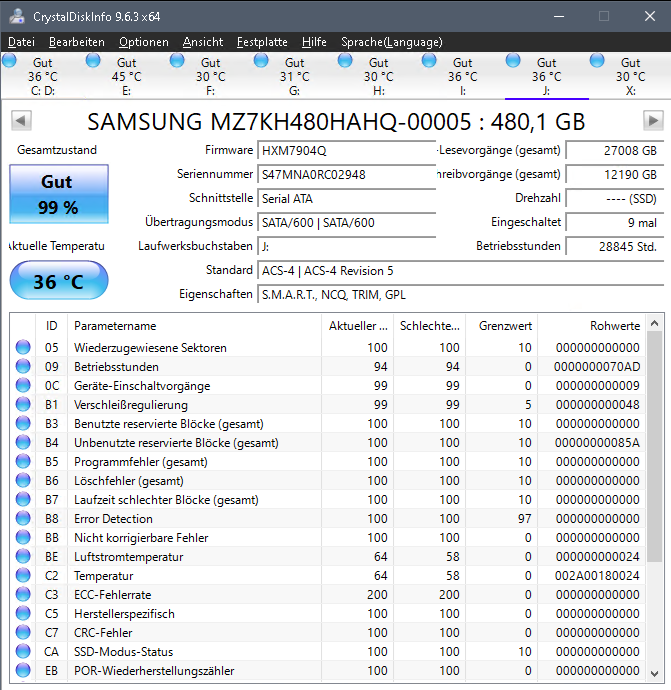Click status icon for Unbenutzte reservierte Blöcke
The height and width of the screenshot is (690, 671).
(23, 442)
